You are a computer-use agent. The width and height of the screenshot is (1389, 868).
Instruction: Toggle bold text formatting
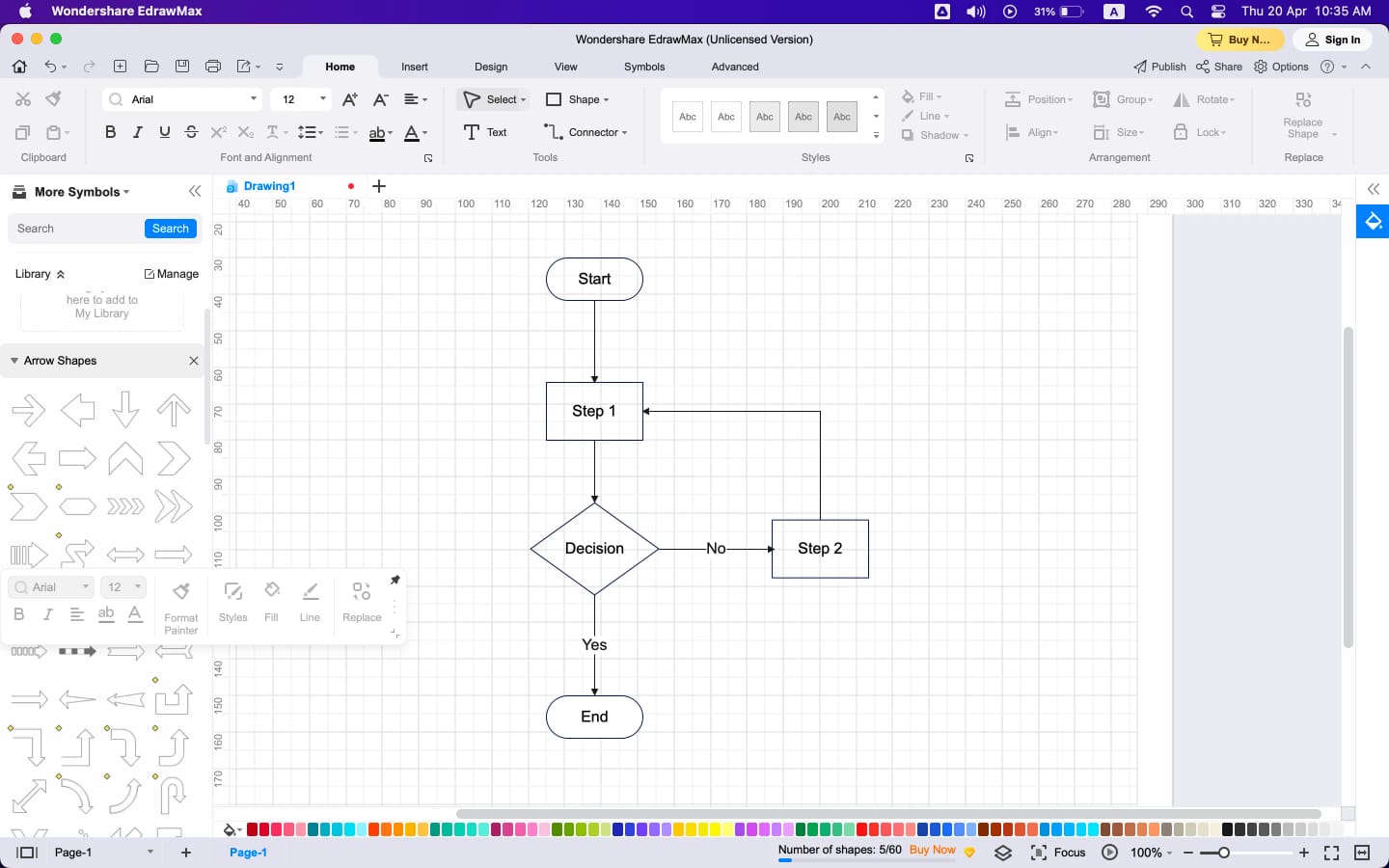click(110, 131)
